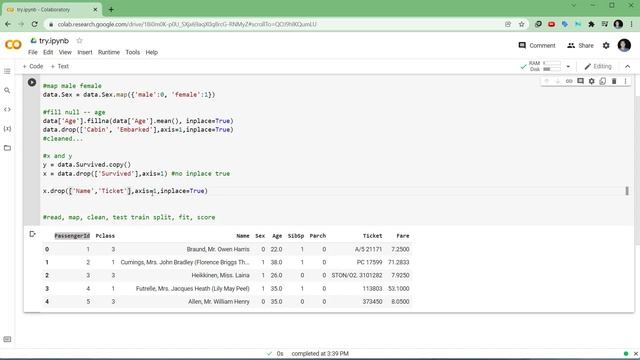
Task: Open the Chrome extensions puzzle icon
Action: click(x=591, y=24)
